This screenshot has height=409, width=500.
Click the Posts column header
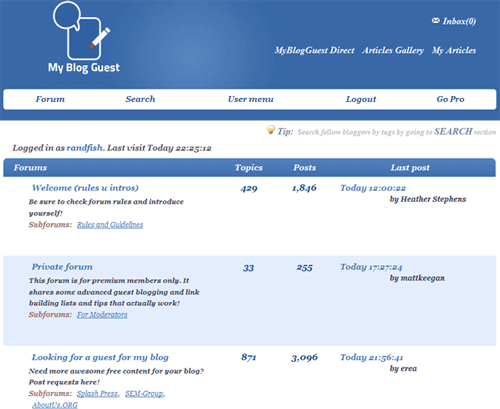pos(305,168)
